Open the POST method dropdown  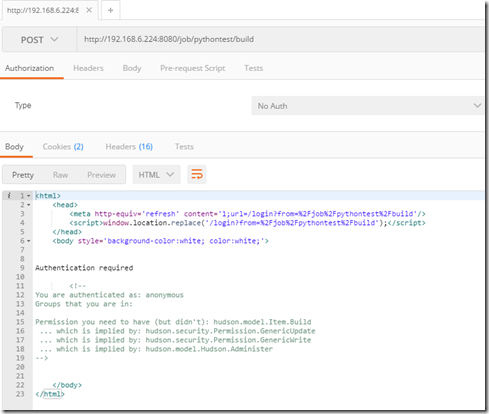(39, 40)
